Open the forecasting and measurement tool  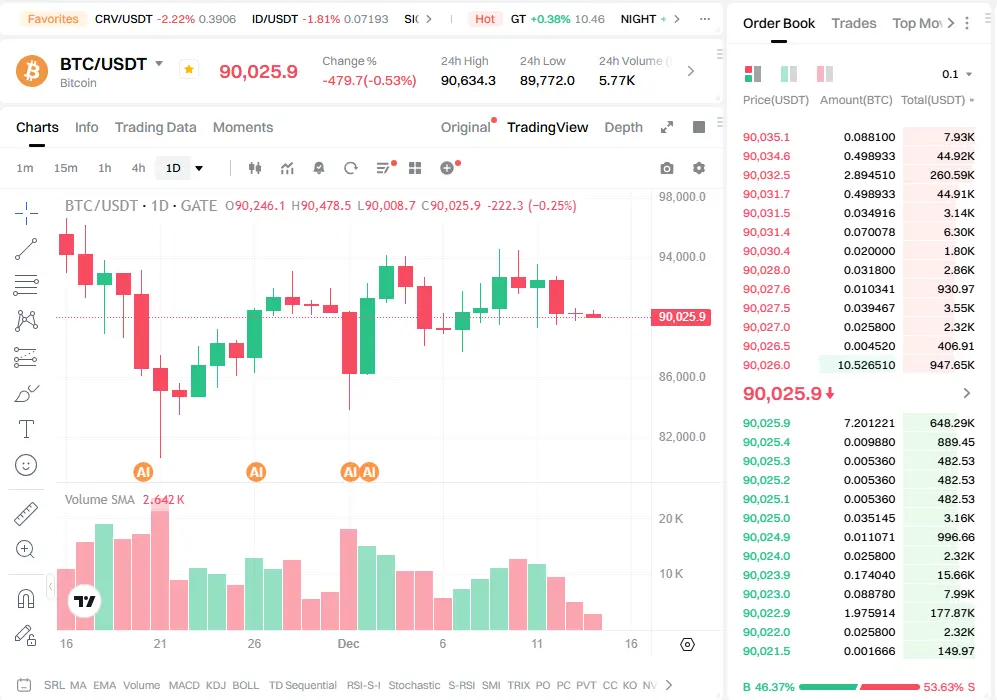point(26,357)
